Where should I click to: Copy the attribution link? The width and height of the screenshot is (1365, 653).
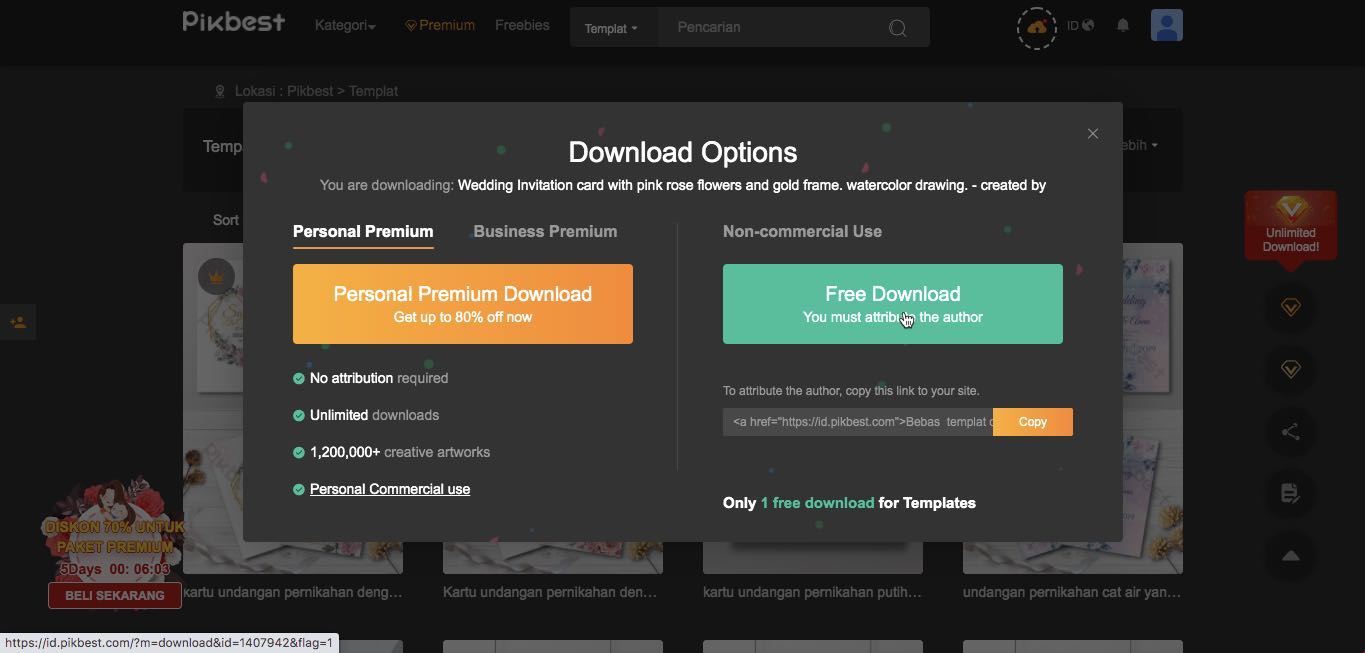(1033, 422)
